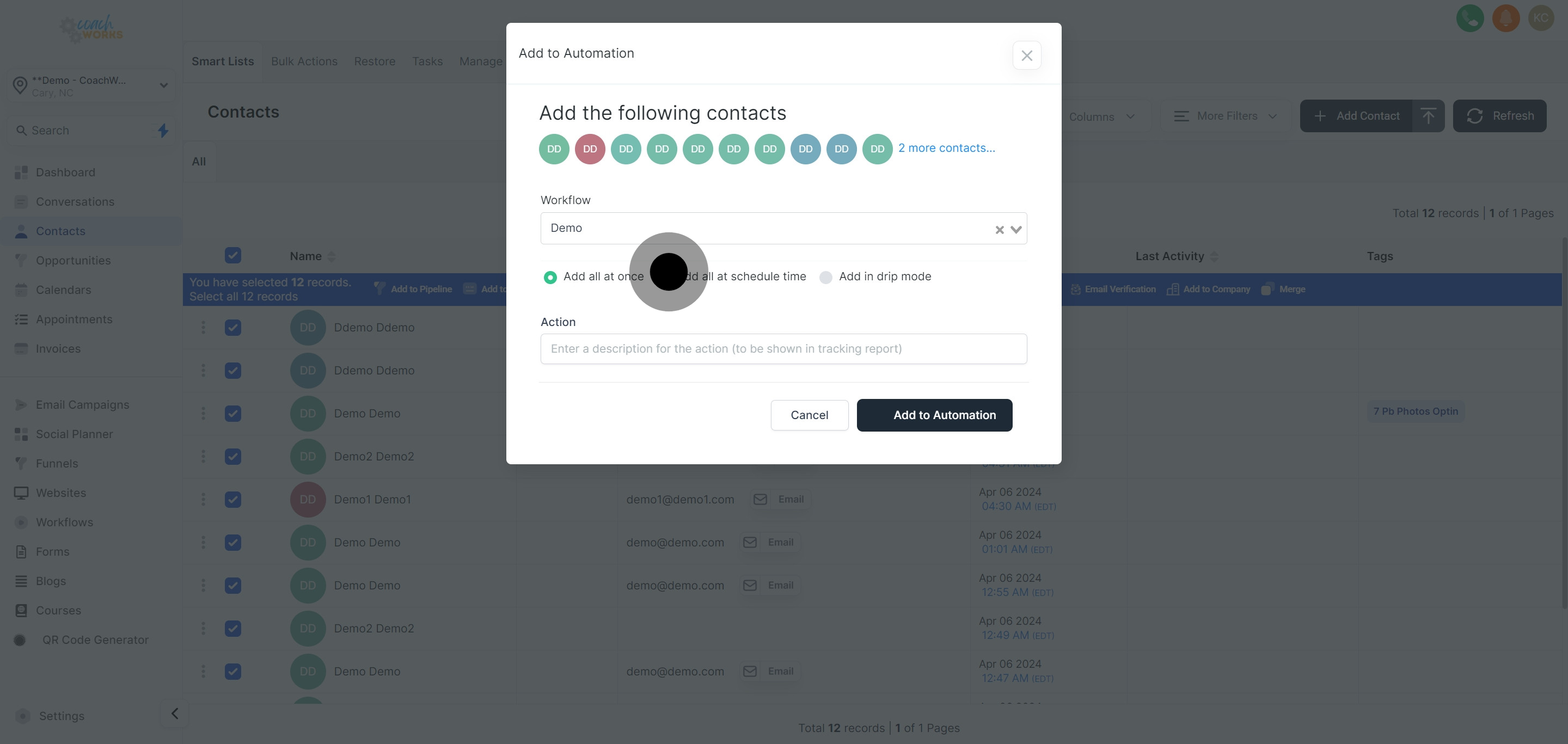Image resolution: width=1568 pixels, height=744 pixels.
Task: Open three-dot menu for first Ddemo Ddemo row
Action: (203, 327)
